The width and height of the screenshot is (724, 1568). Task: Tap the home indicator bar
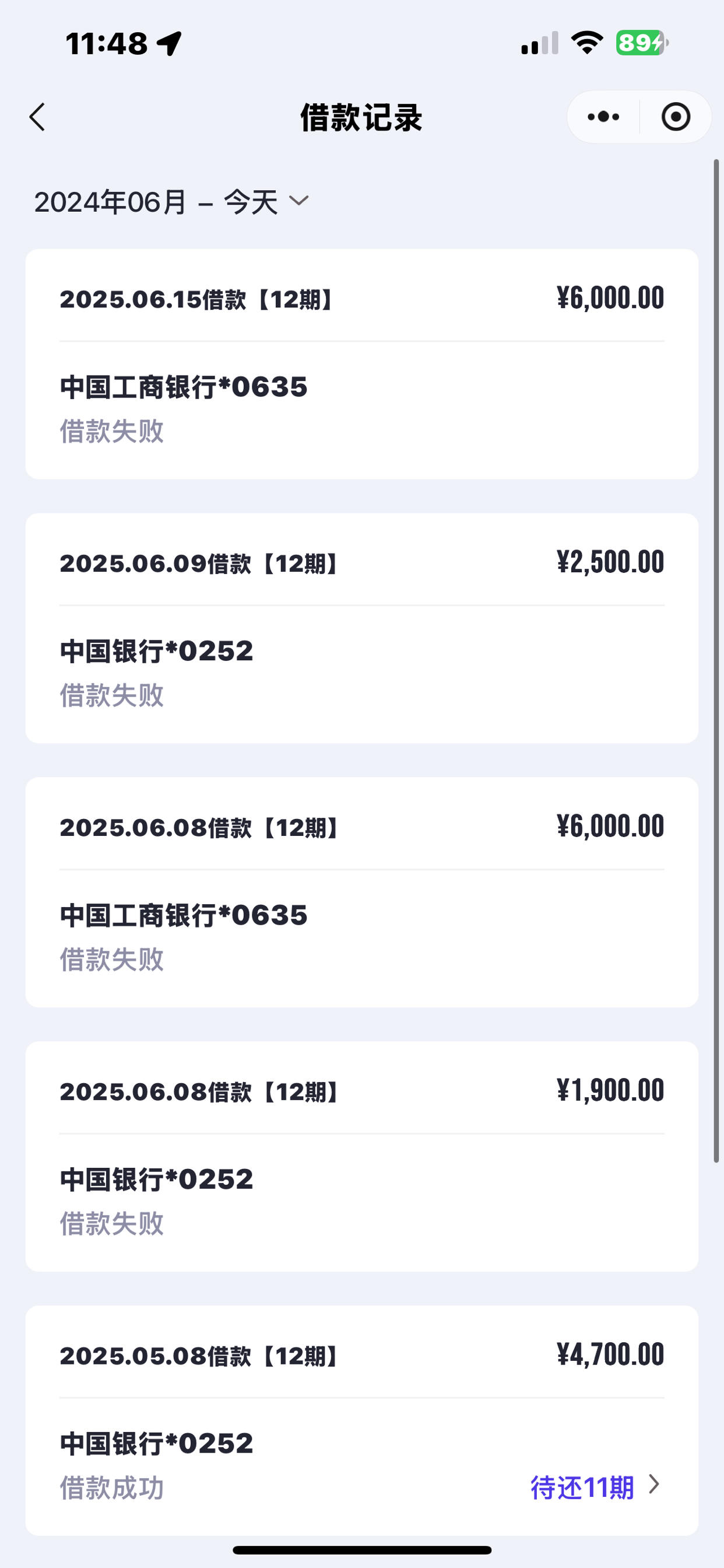click(x=362, y=1550)
